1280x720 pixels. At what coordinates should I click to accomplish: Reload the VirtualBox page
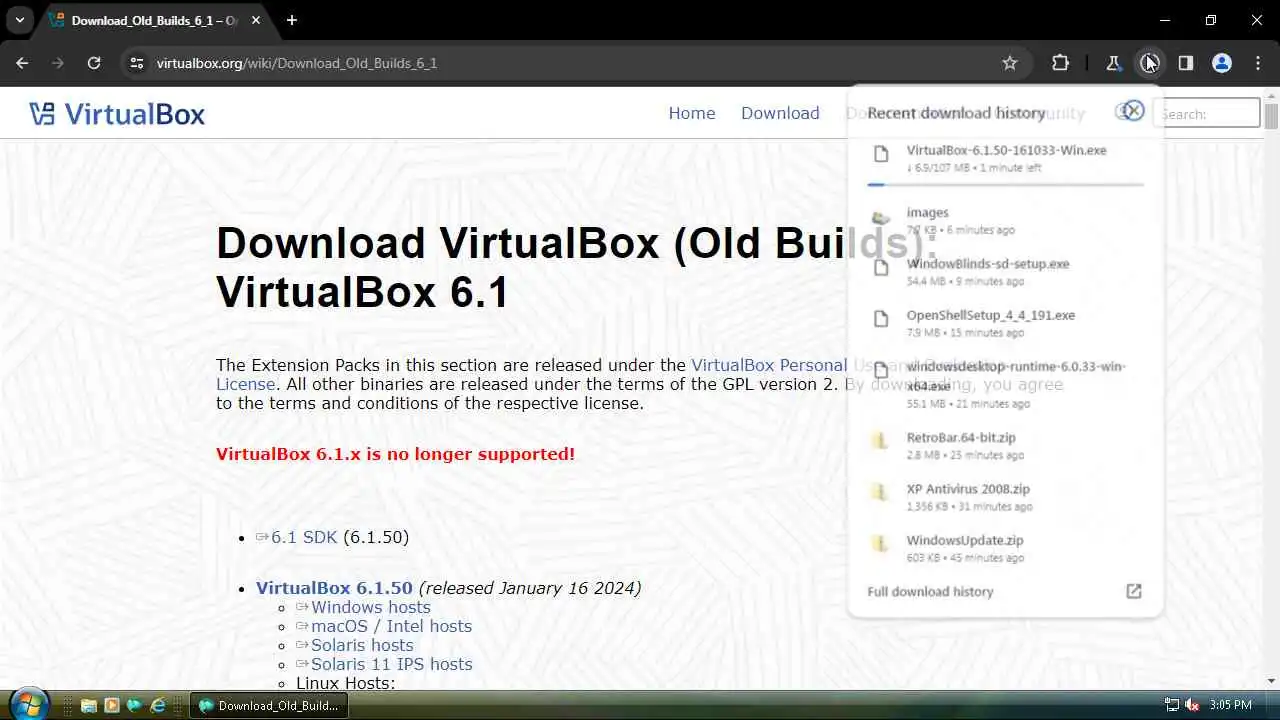94,63
